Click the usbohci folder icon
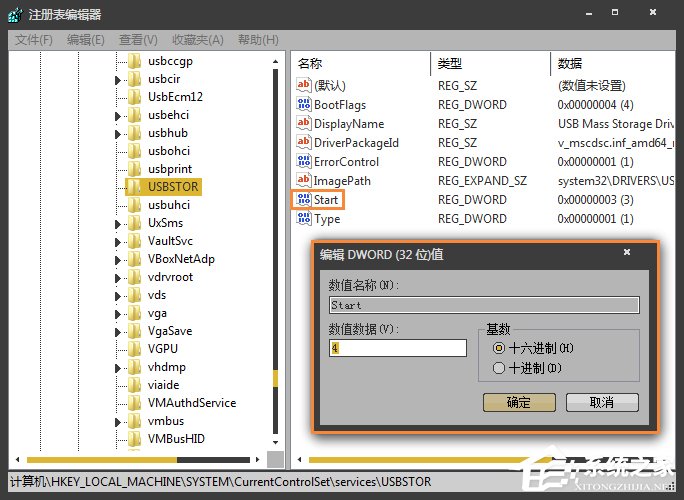The height and width of the screenshot is (500, 684). 134,151
